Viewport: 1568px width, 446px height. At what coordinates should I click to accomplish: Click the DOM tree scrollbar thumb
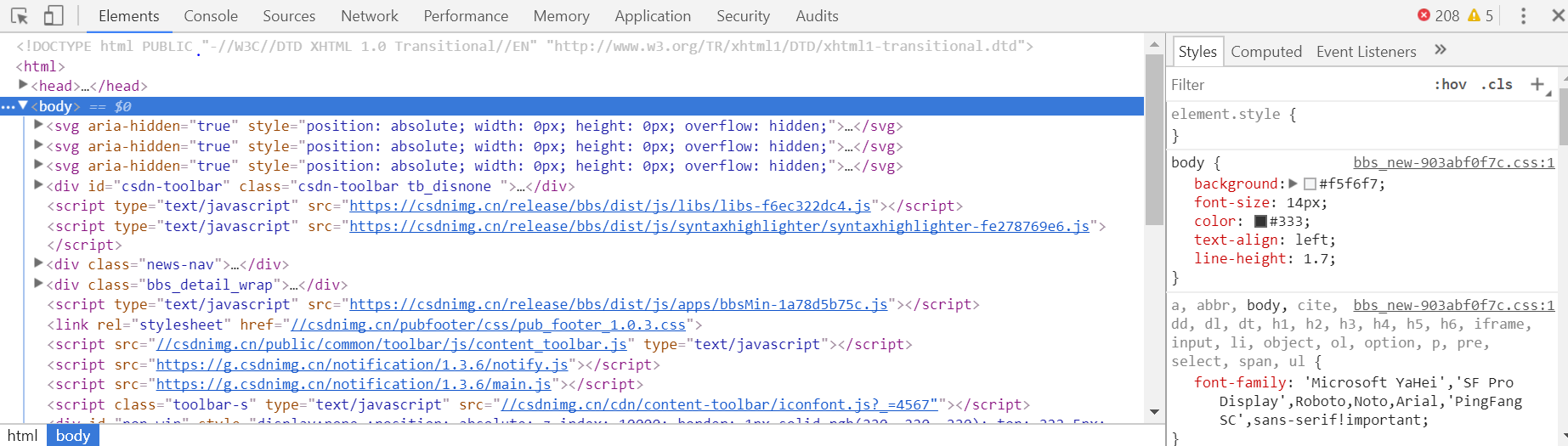[1154, 139]
